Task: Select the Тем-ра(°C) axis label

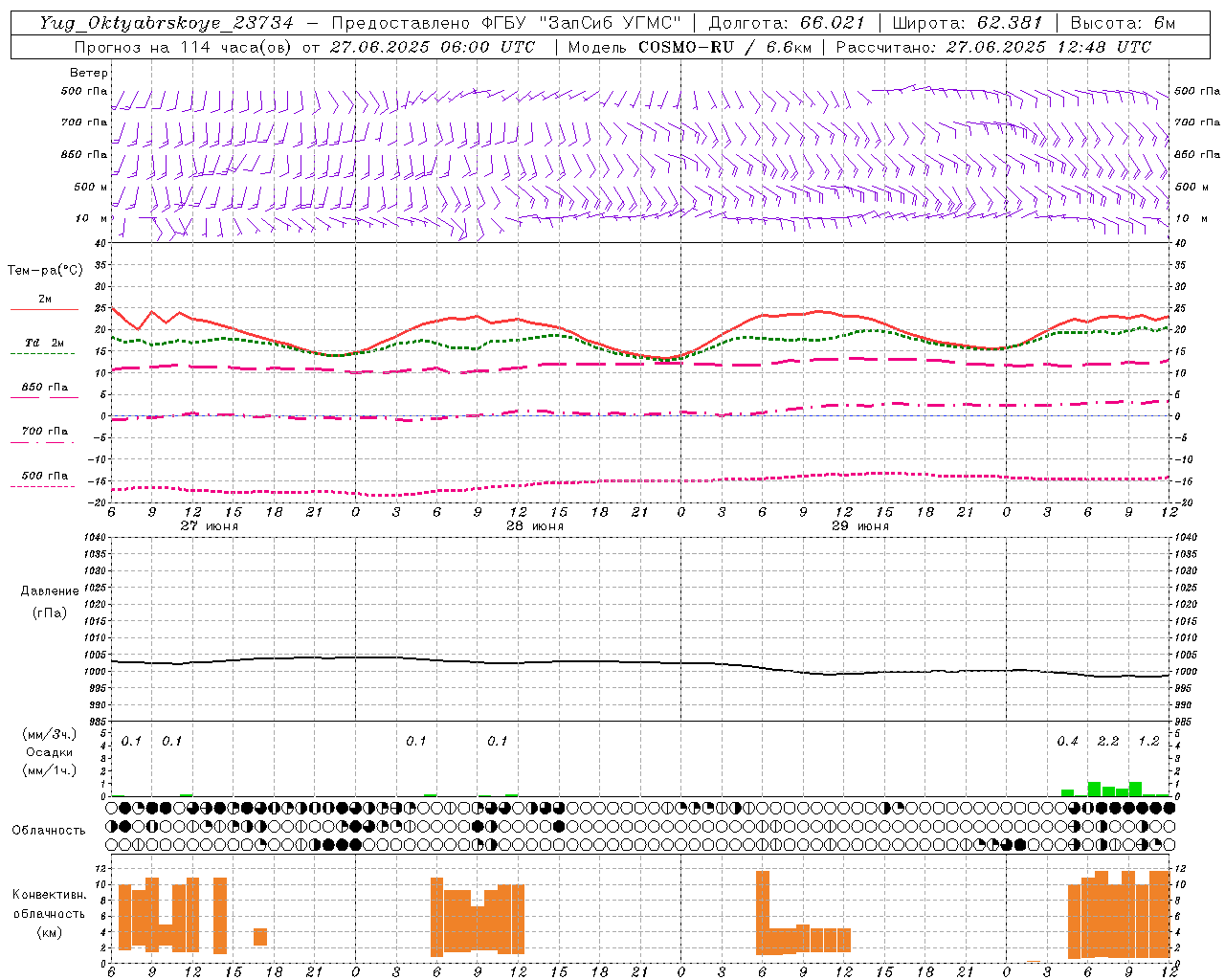Action: click(45, 271)
